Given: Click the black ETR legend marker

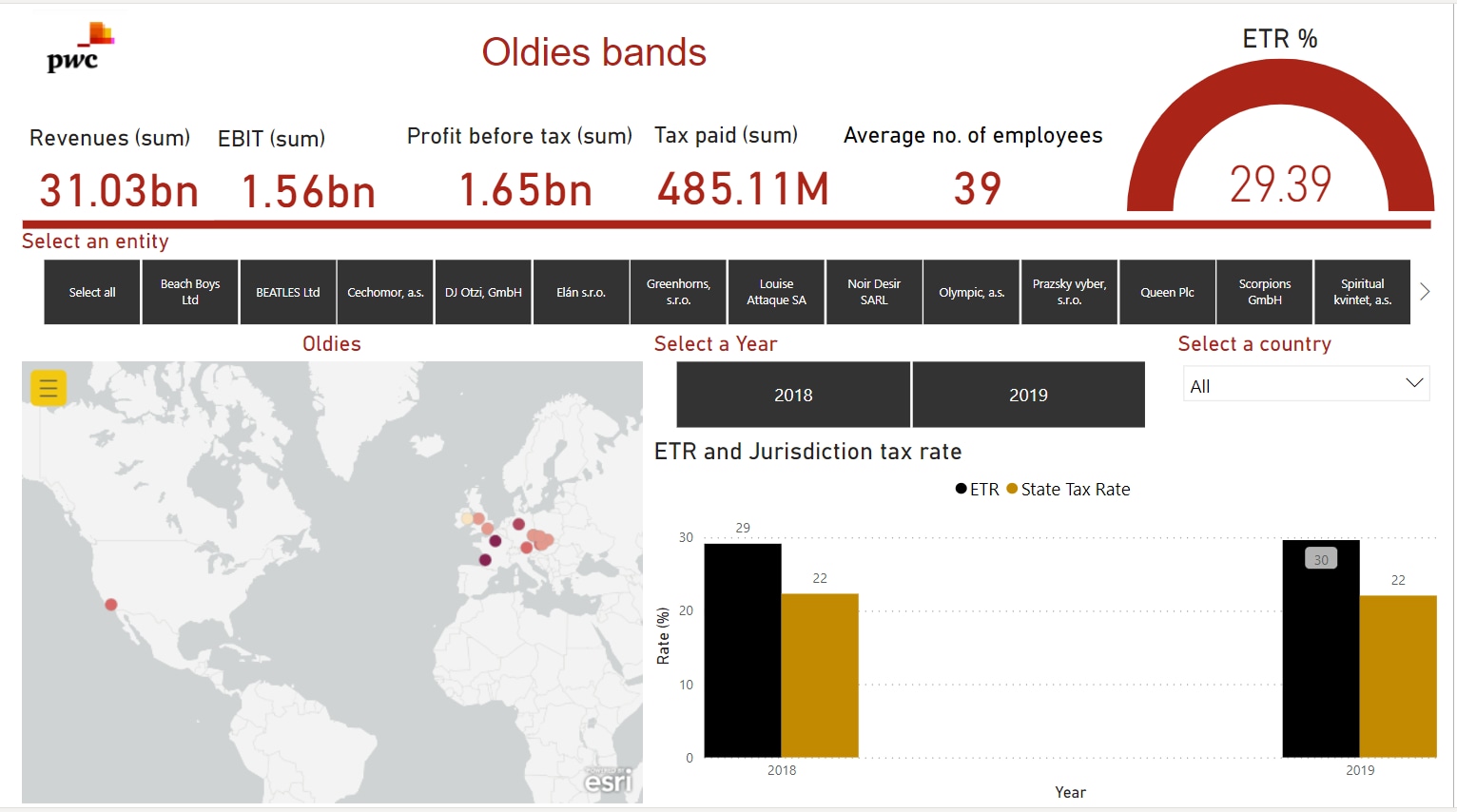Looking at the screenshot, I should coord(961,490).
